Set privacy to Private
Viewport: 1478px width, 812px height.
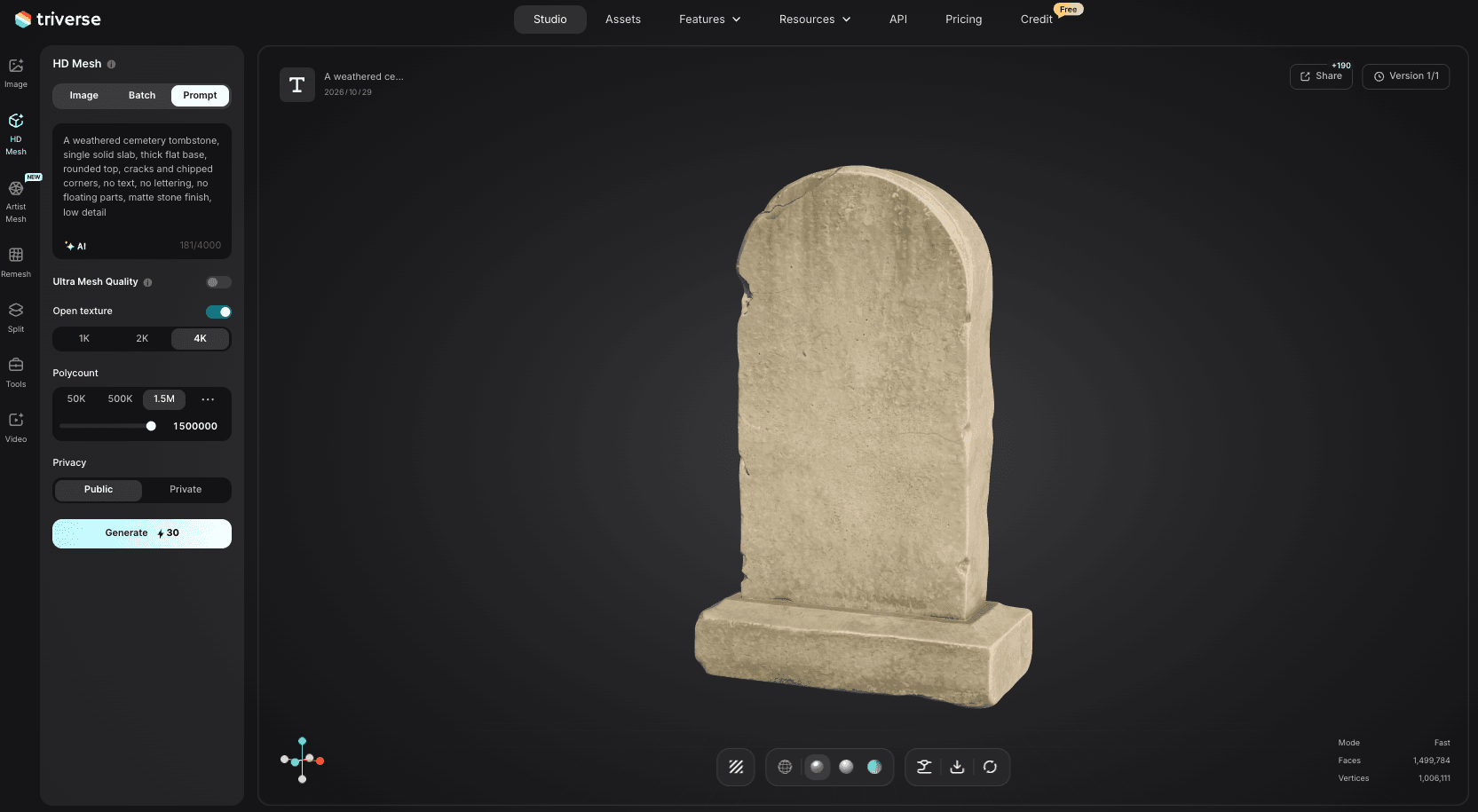(186, 490)
